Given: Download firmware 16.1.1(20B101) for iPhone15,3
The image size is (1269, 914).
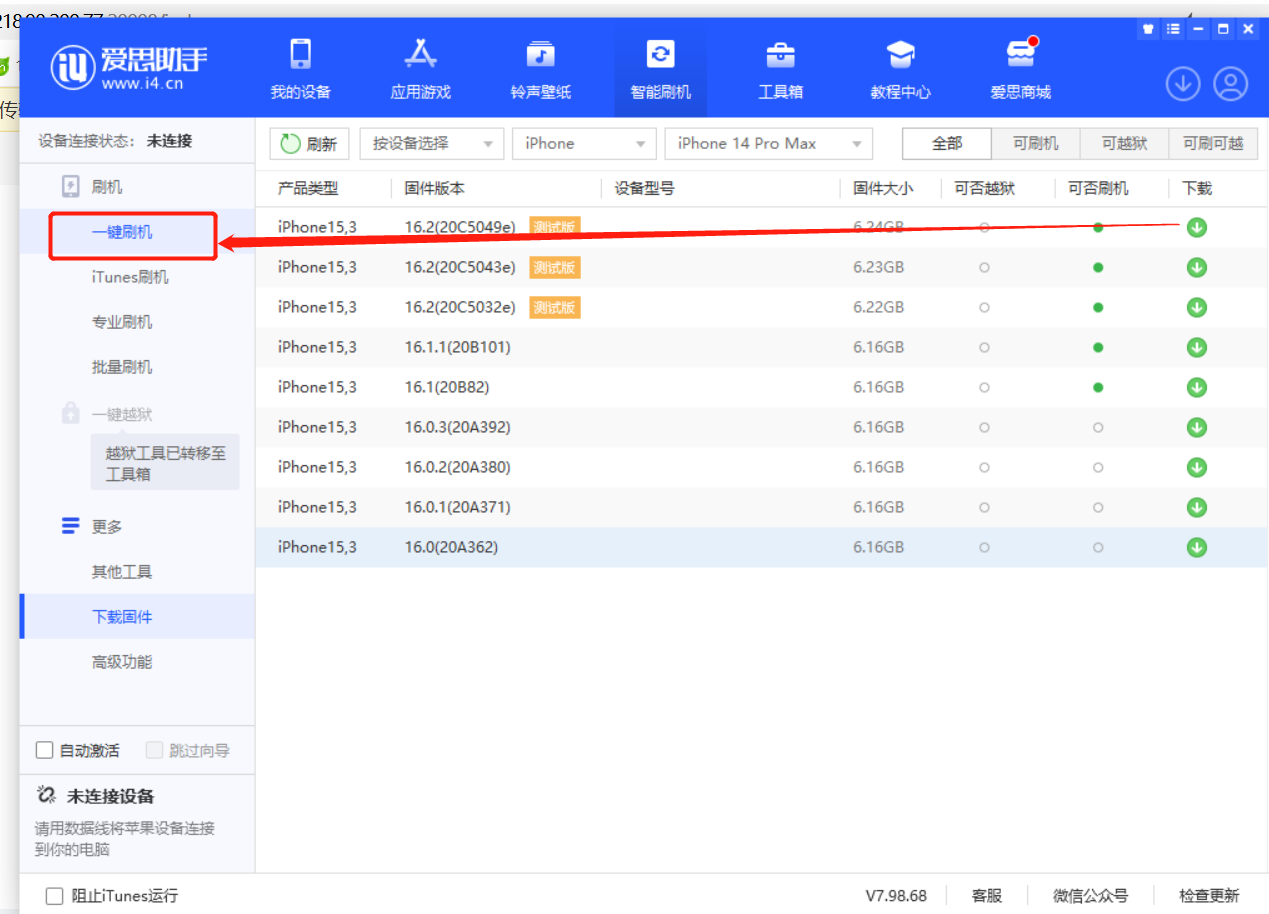Looking at the screenshot, I should [x=1196, y=347].
